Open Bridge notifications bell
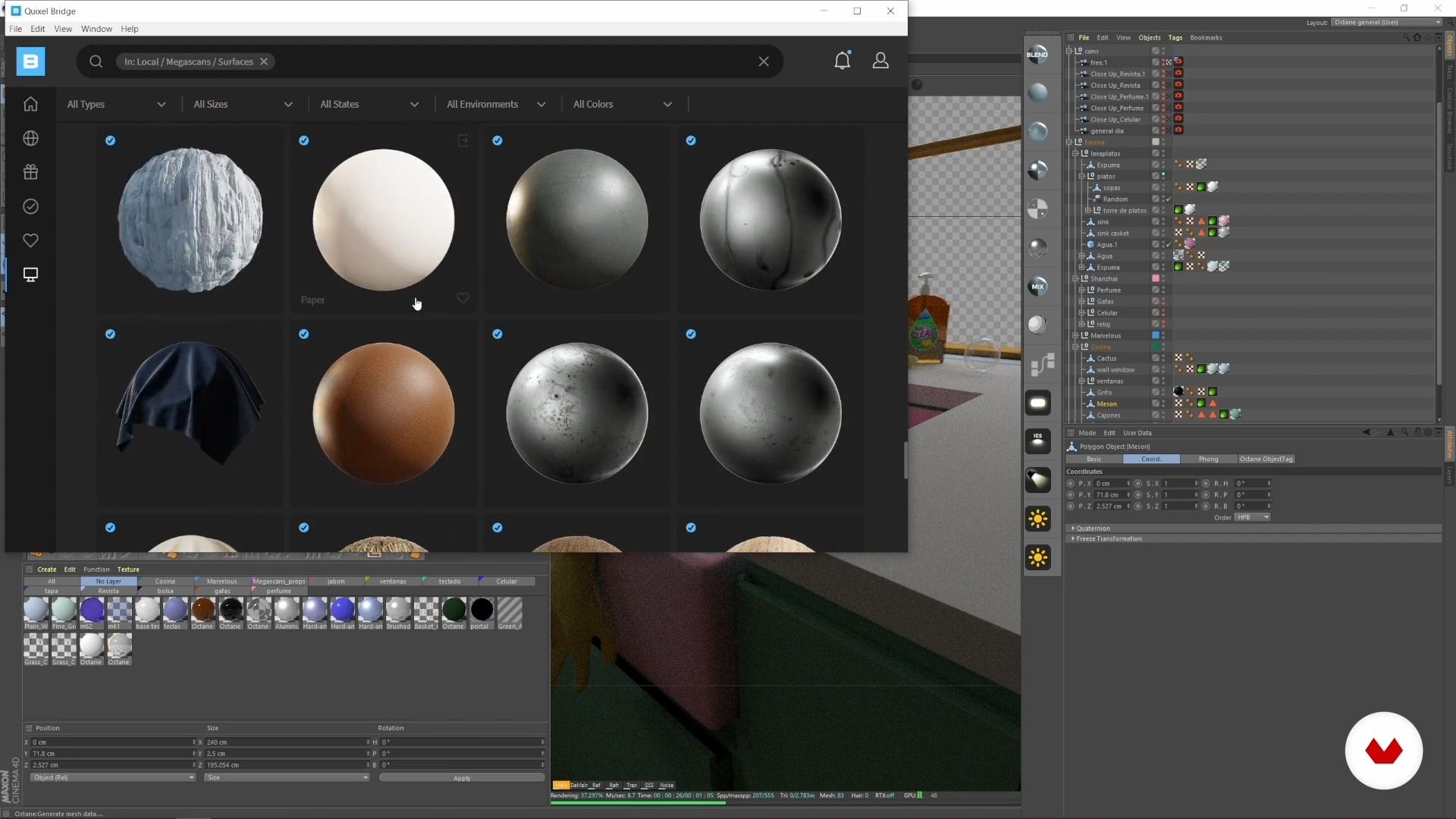Screen dimensions: 1456x819 click(843, 61)
